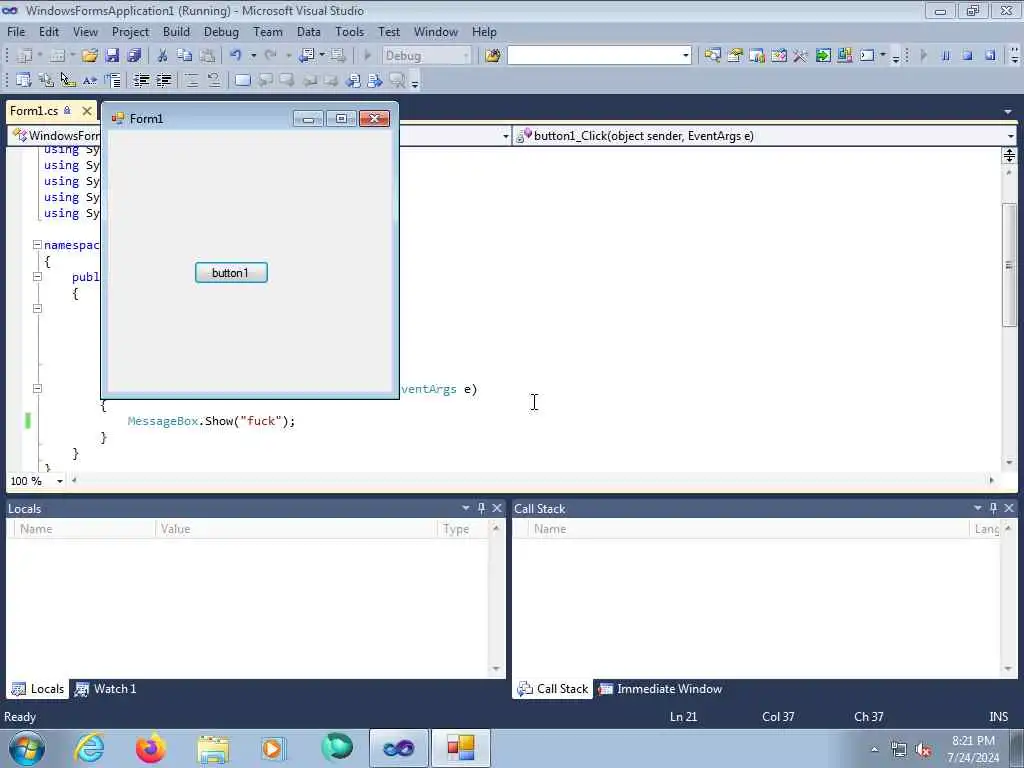Click the Uncomment Lines icon

coord(214,80)
